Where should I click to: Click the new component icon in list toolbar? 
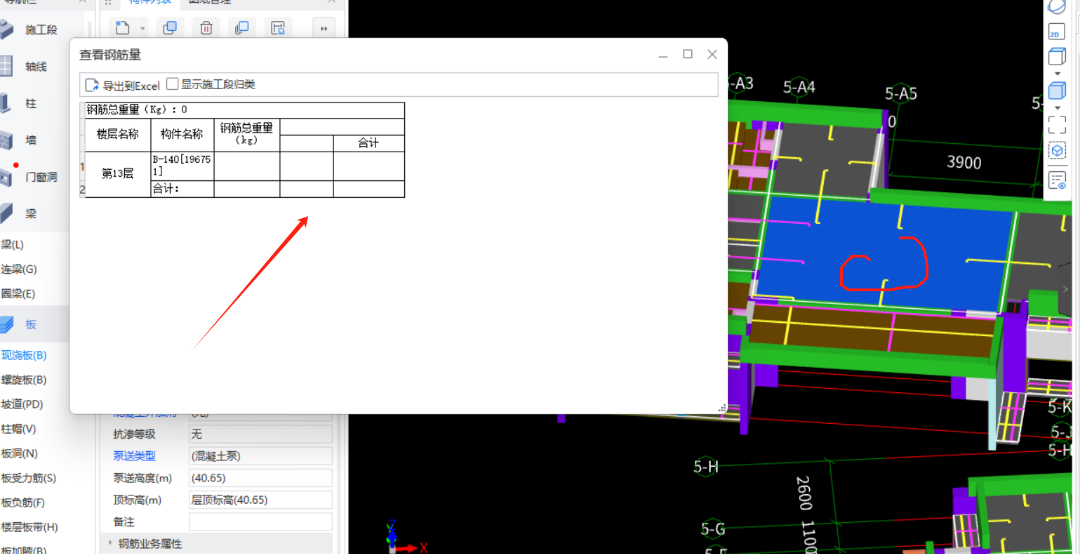123,28
